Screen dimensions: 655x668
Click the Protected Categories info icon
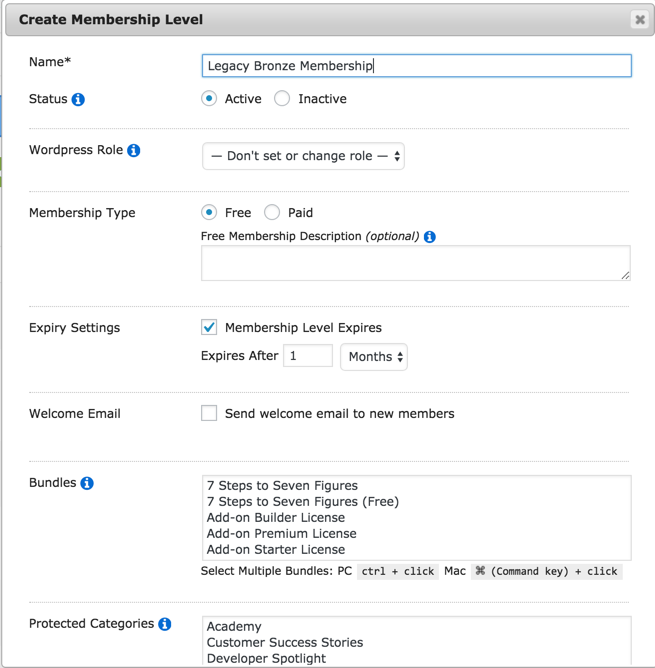pyautogui.click(x=165, y=624)
